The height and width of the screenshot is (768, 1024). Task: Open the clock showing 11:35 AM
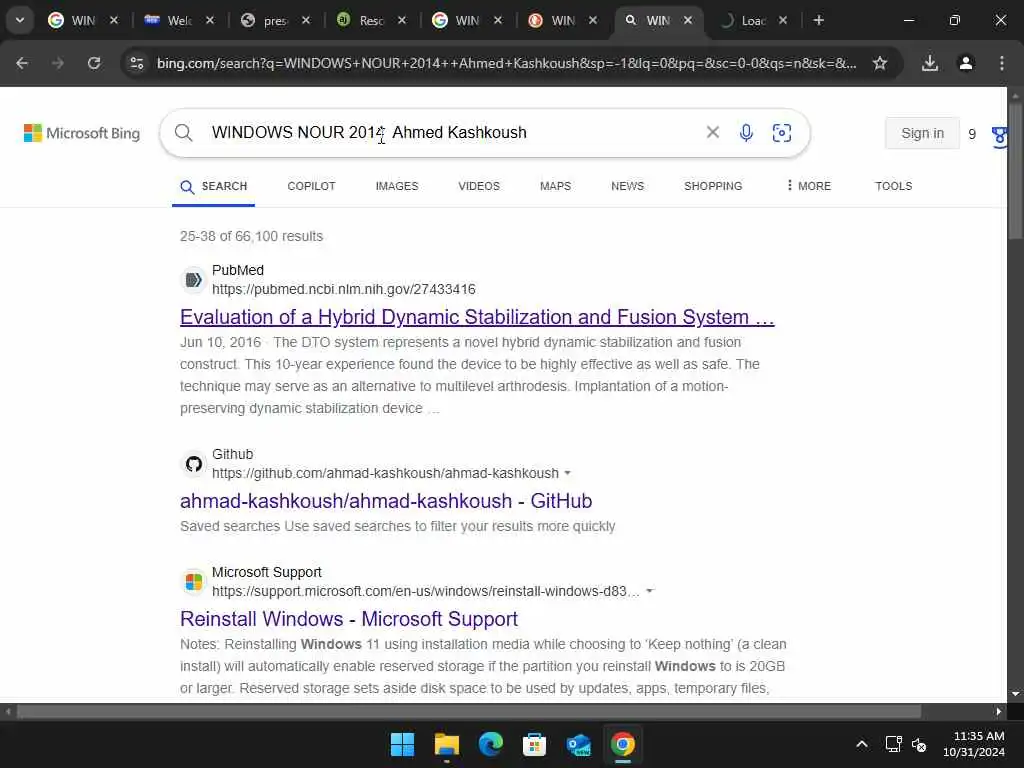coord(974,744)
